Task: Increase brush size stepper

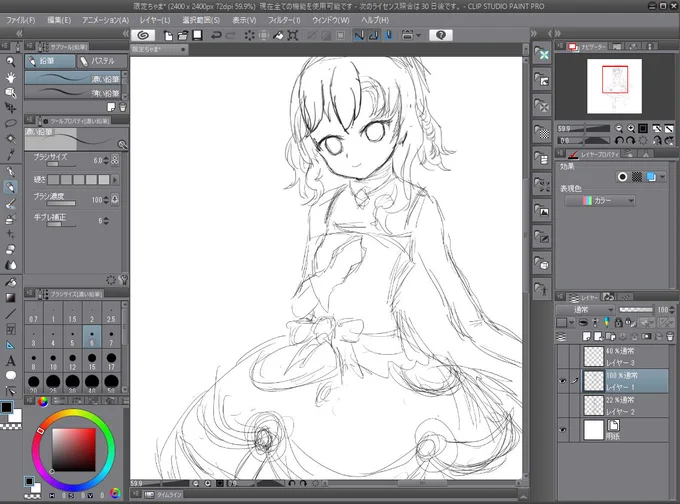Action: (x=106, y=158)
